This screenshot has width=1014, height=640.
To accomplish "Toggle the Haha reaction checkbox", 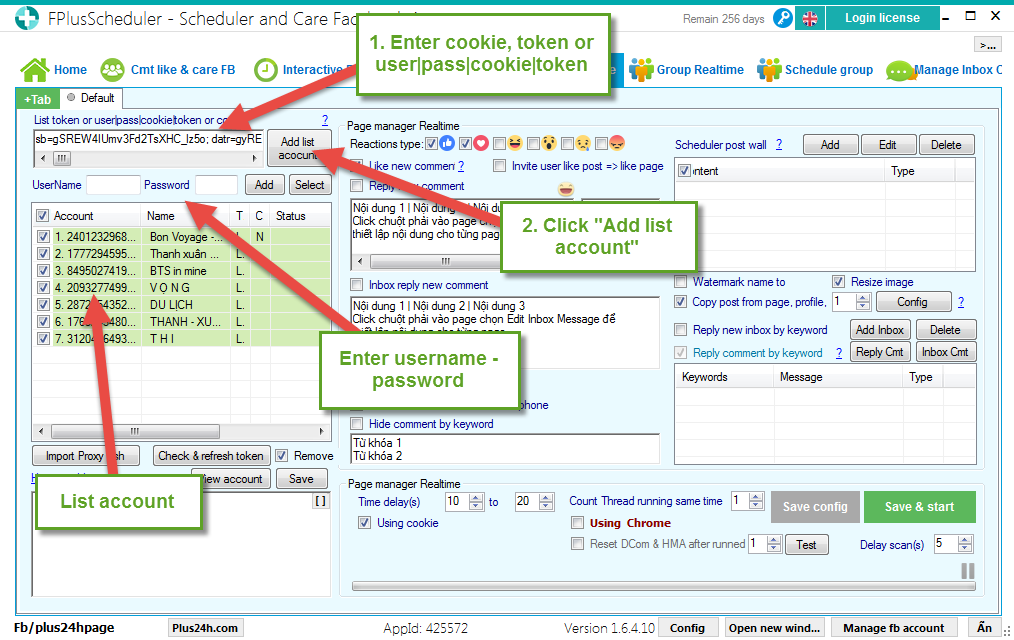I will click(499, 144).
